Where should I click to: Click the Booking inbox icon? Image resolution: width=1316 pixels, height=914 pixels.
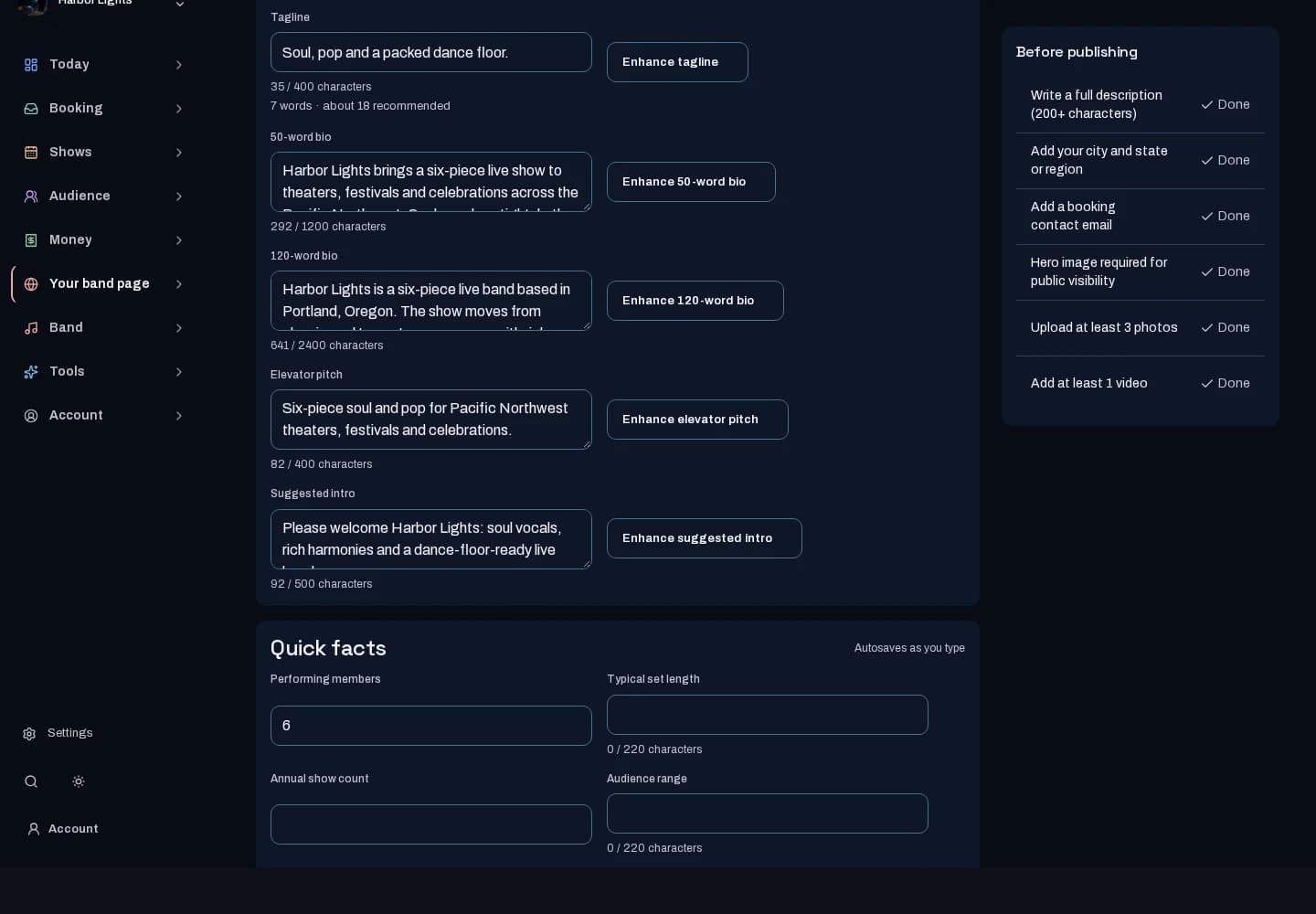pos(31,109)
